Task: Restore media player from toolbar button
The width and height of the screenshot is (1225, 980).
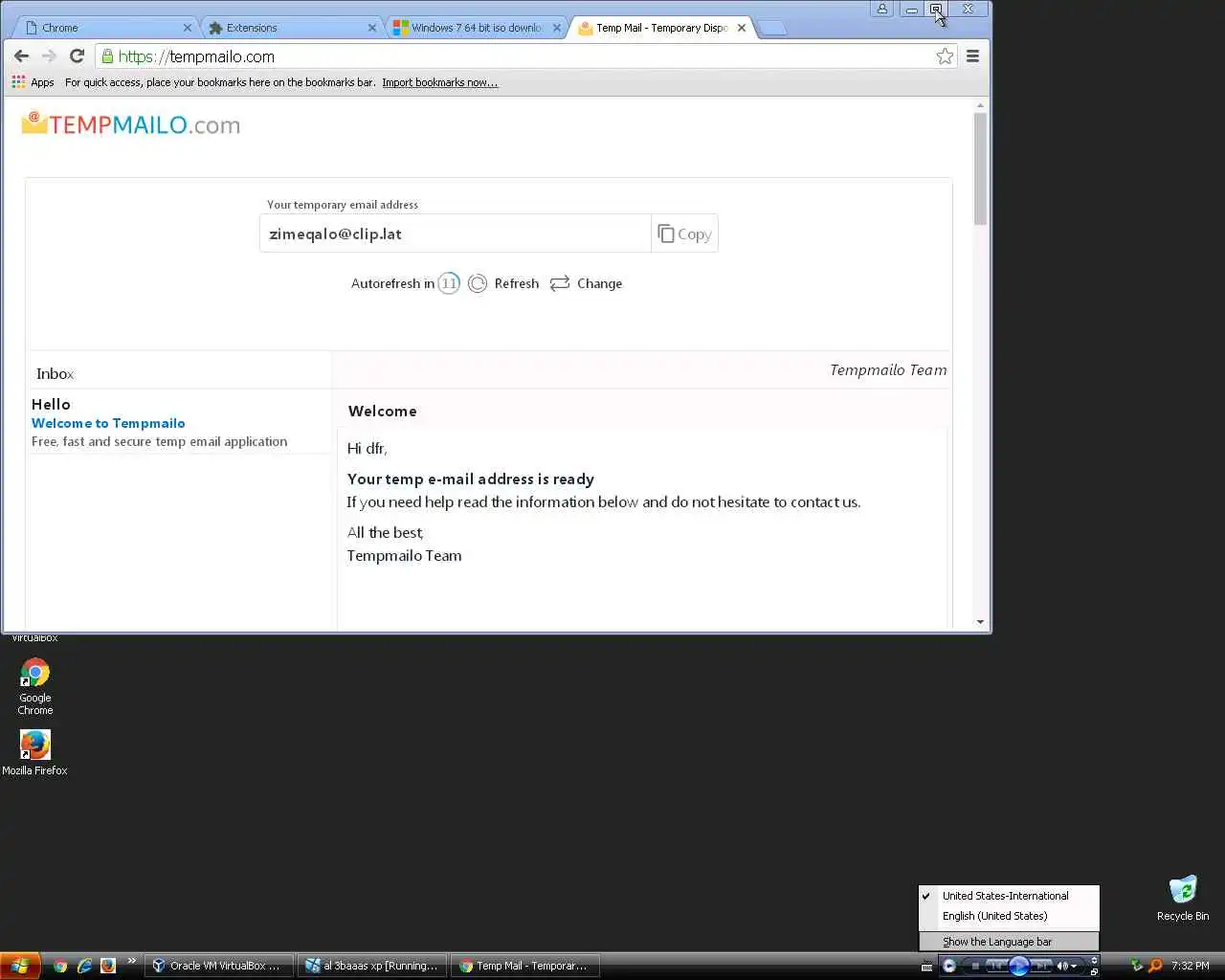Action: [x=1094, y=971]
